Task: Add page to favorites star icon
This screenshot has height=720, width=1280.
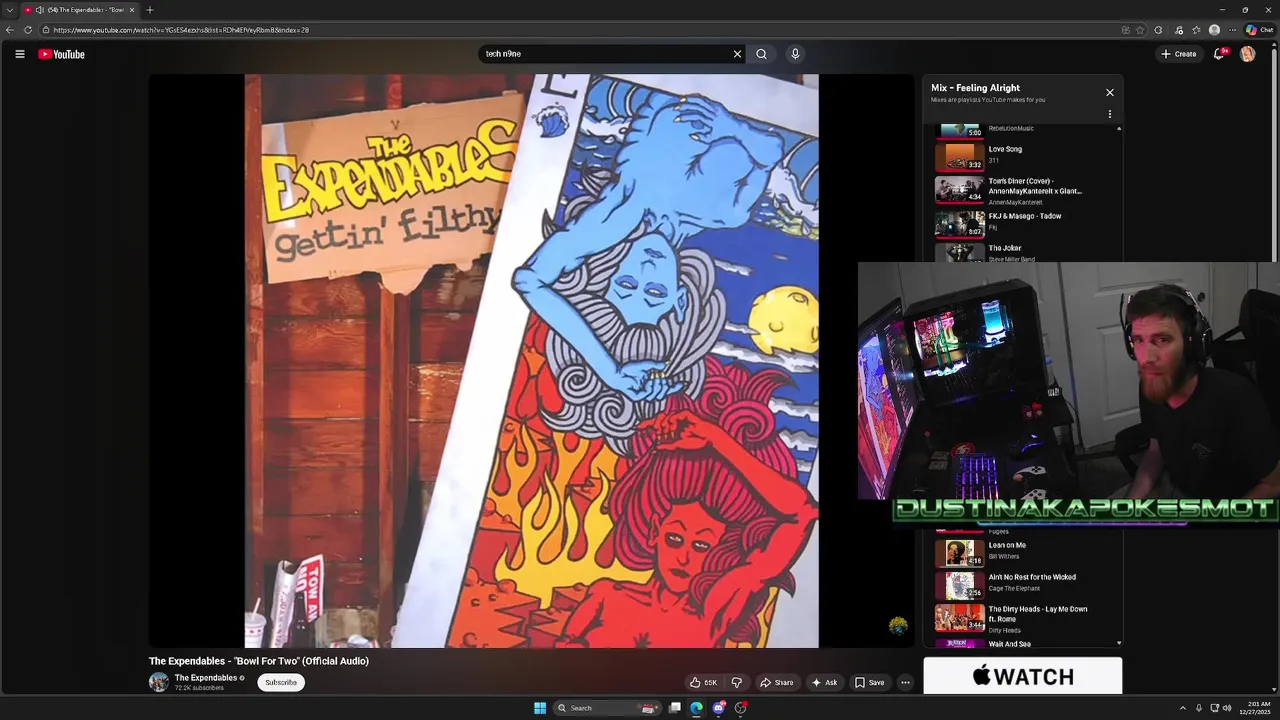Action: coord(1140,30)
